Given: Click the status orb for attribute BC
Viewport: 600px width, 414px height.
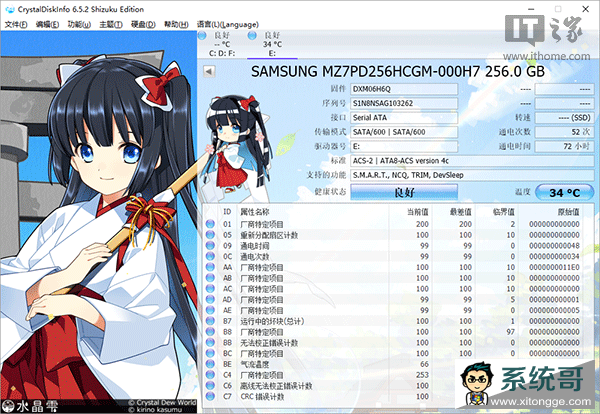Looking at the screenshot, I should (210, 353).
